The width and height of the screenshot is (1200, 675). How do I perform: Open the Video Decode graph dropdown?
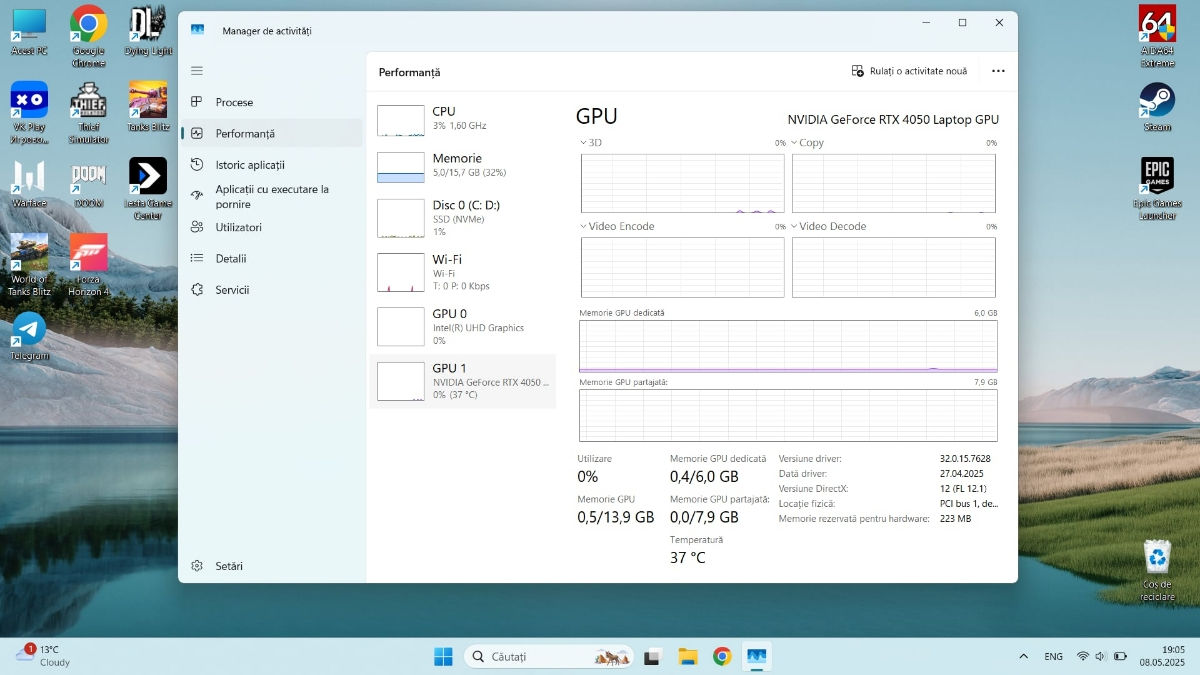coord(828,226)
